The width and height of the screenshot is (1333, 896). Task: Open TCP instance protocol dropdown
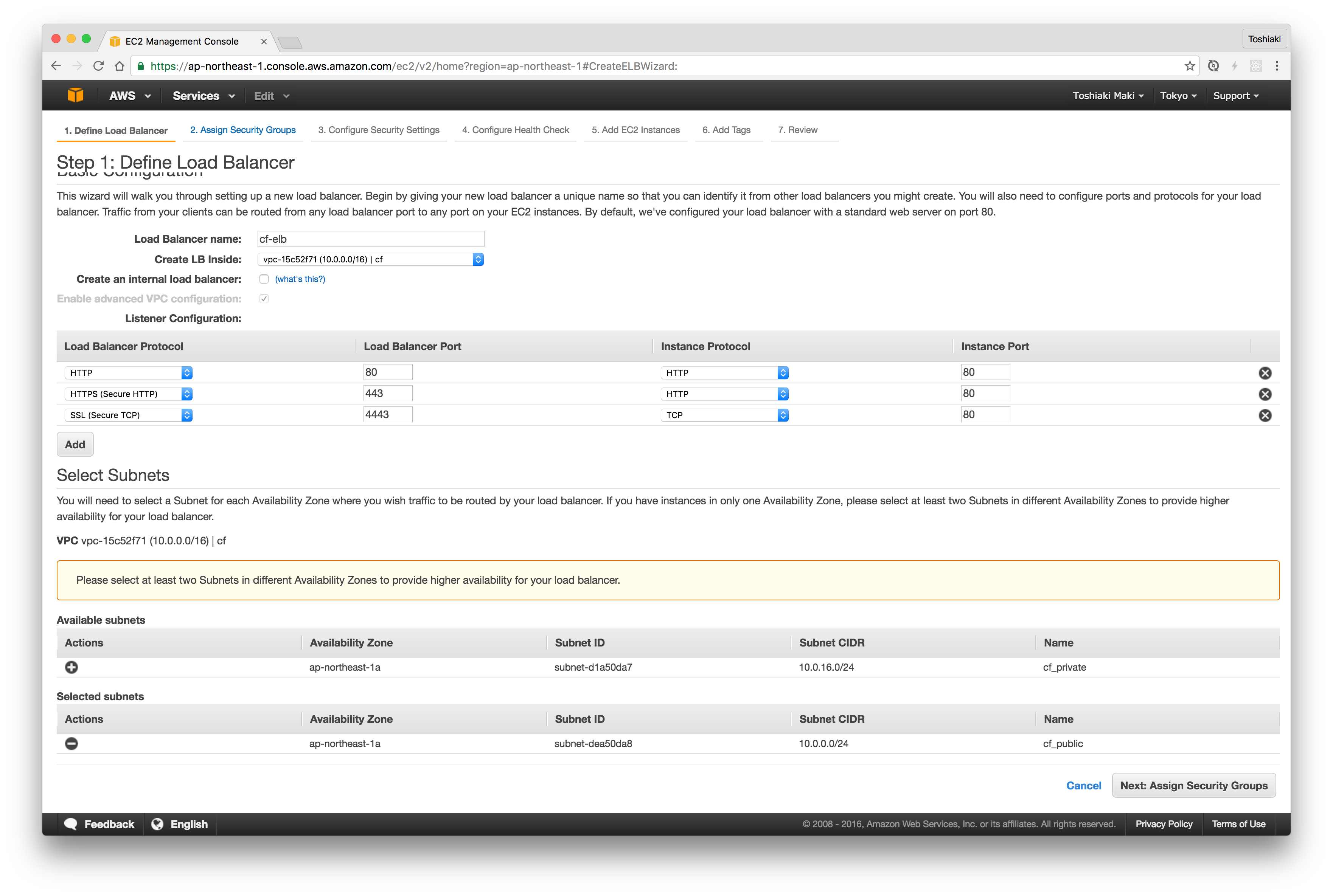(725, 415)
